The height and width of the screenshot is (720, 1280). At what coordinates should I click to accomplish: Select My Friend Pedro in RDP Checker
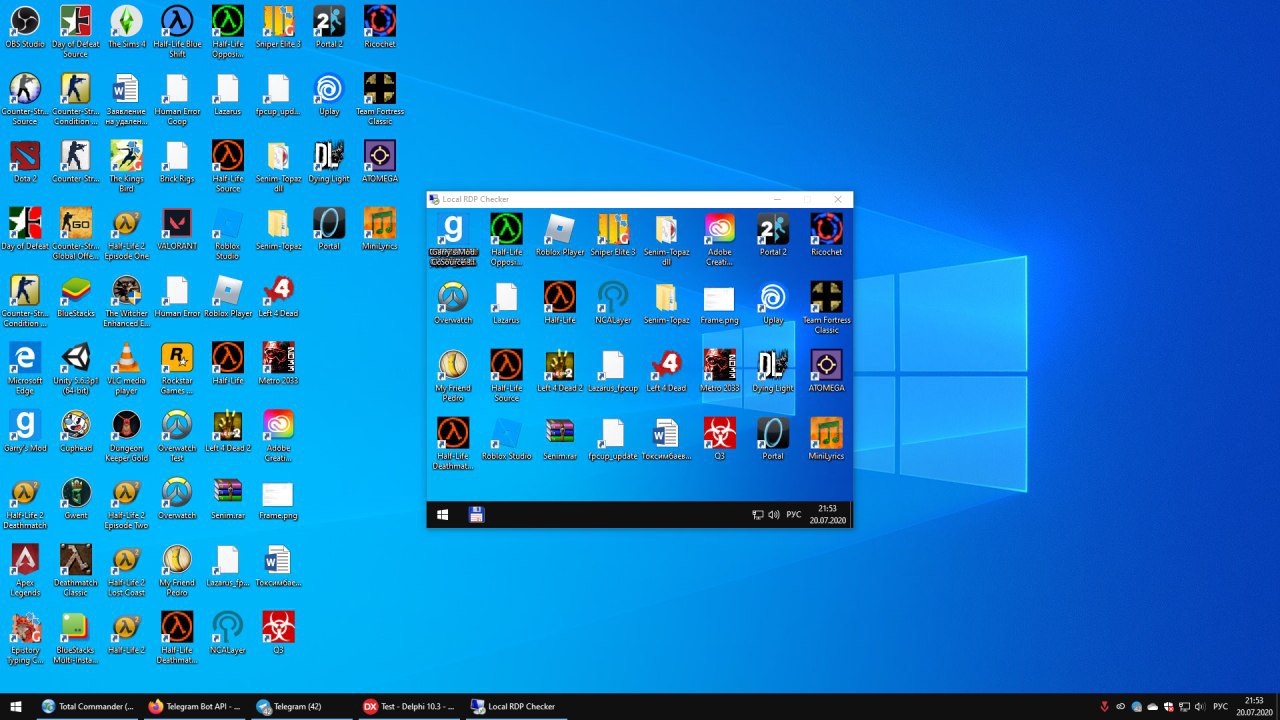tap(453, 376)
